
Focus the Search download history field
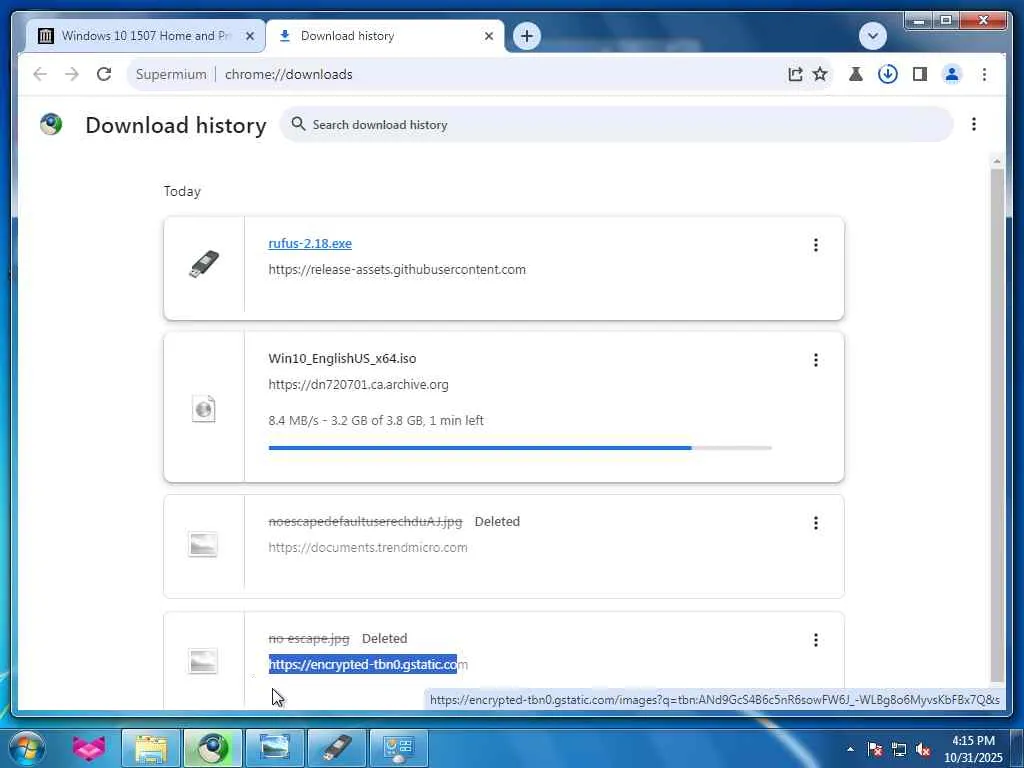[616, 124]
